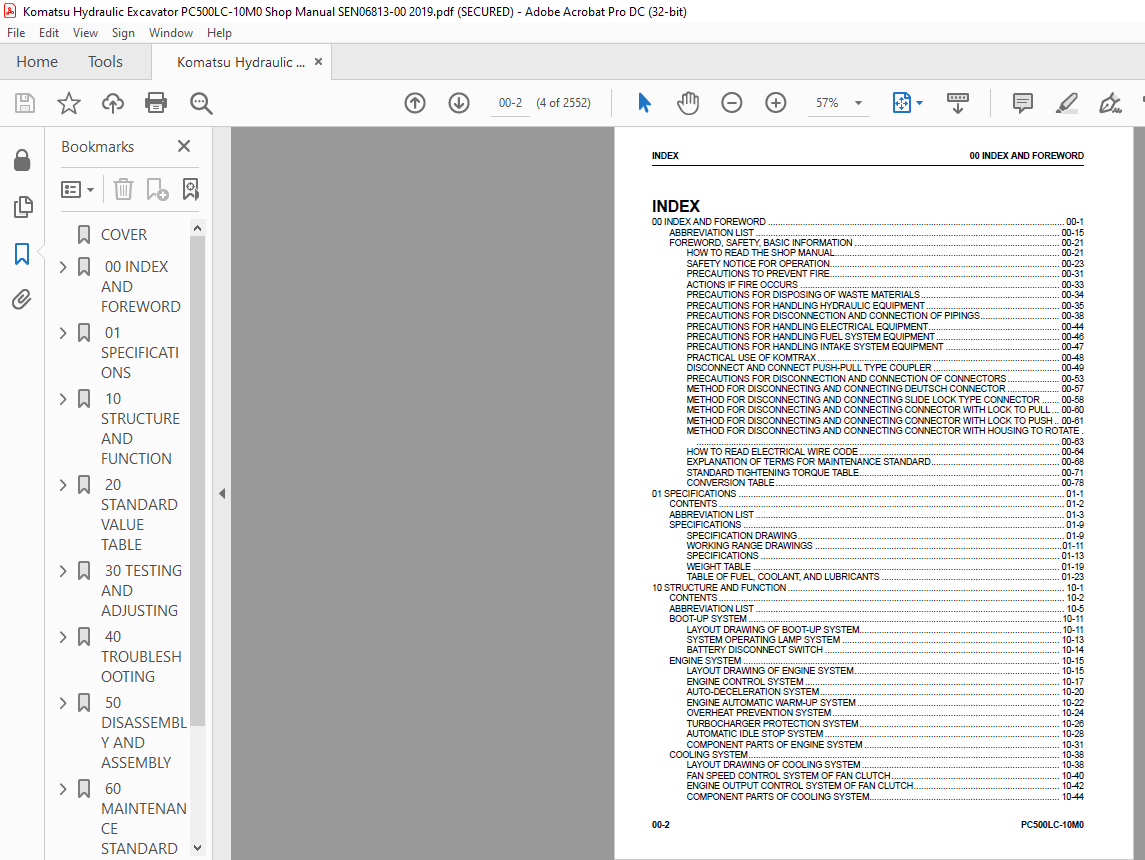Switch to the Tools tab
This screenshot has height=860, width=1145.
(105, 62)
